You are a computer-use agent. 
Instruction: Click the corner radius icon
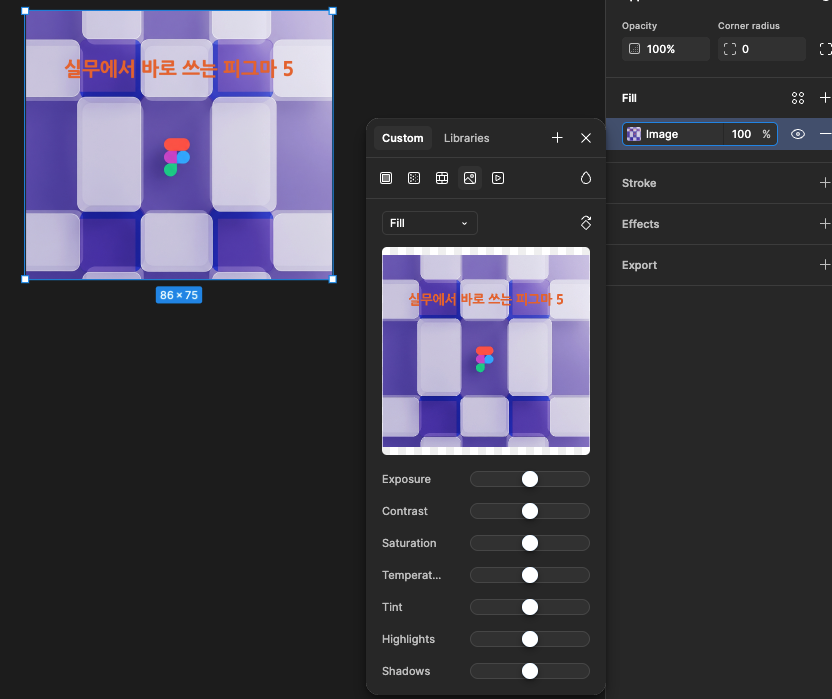point(730,49)
